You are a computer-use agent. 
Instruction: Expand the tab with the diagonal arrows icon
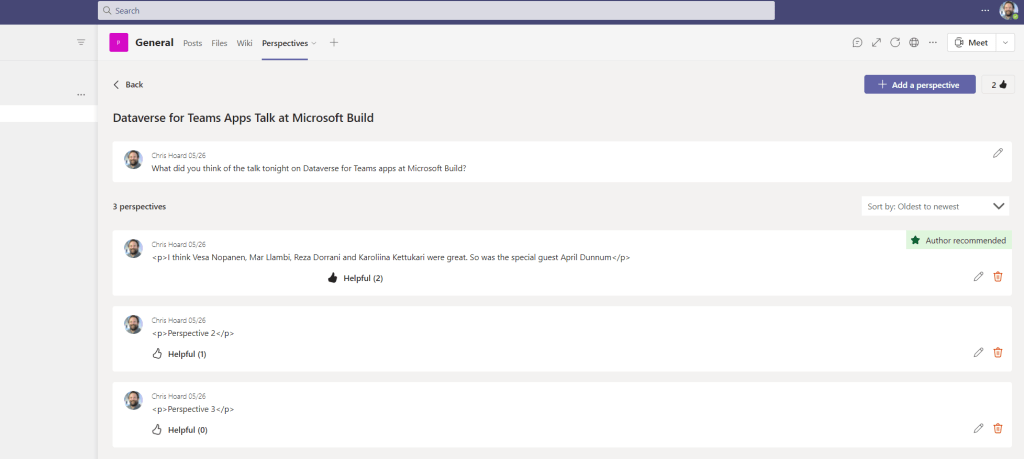876,43
